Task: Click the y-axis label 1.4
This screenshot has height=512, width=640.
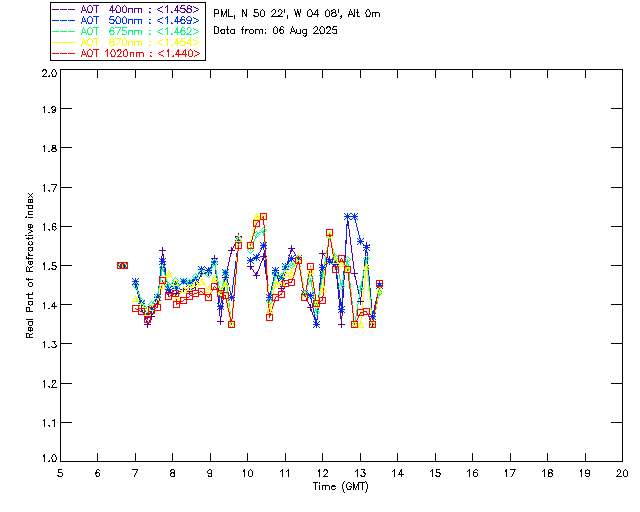Action: [x=49, y=305]
